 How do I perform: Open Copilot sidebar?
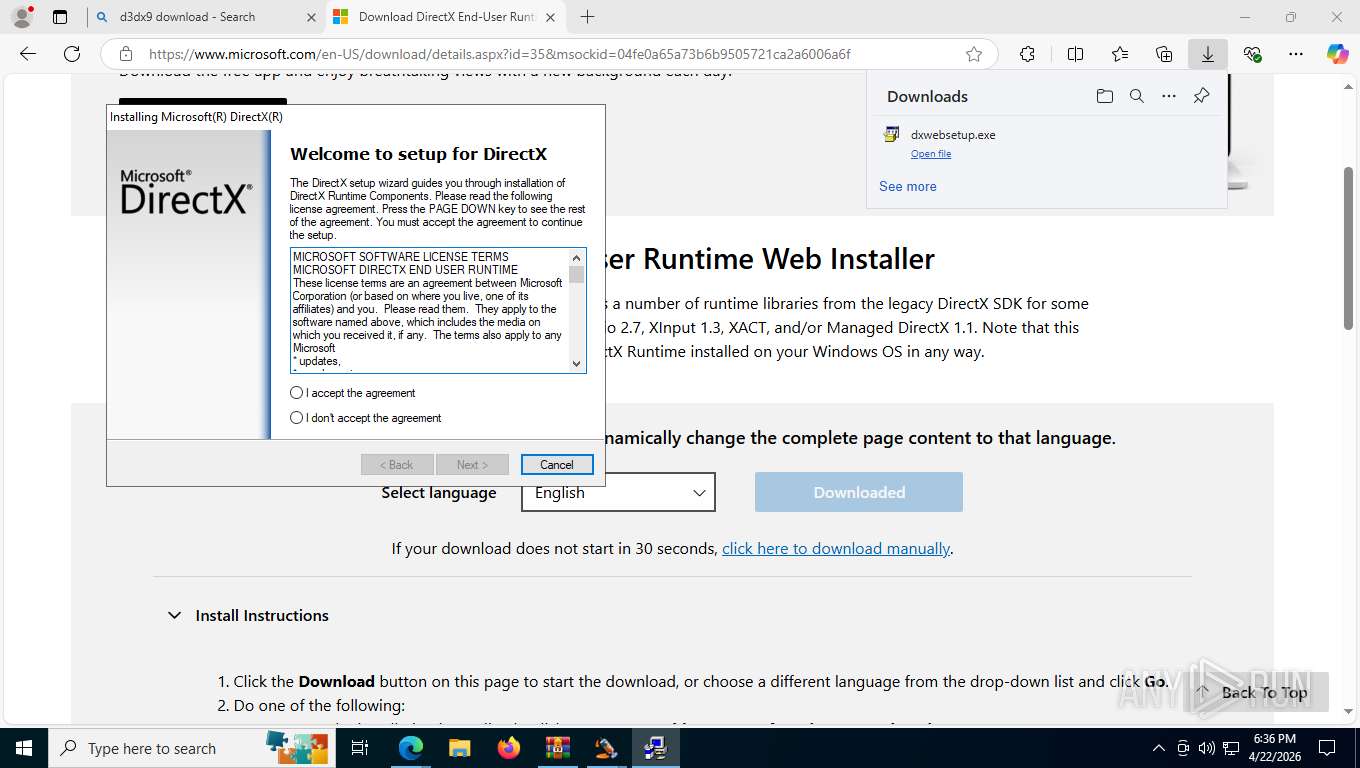[x=1338, y=54]
